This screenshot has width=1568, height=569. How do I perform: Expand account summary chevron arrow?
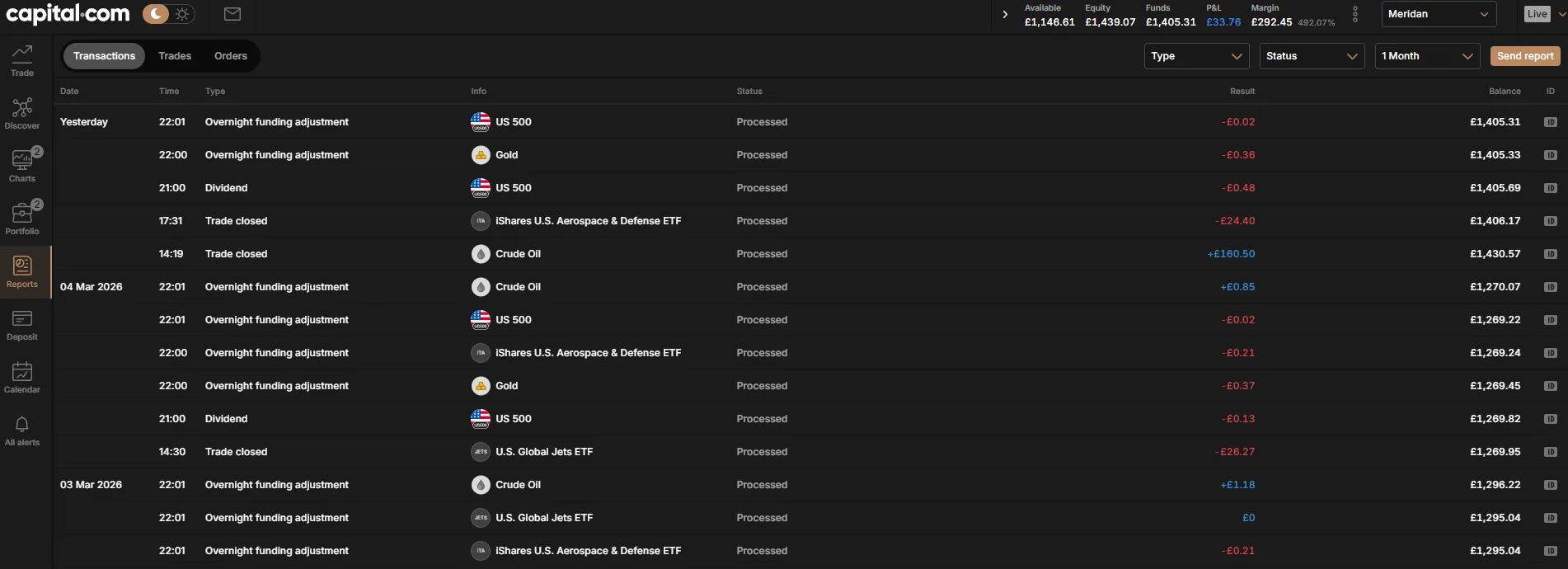pyautogui.click(x=1005, y=14)
